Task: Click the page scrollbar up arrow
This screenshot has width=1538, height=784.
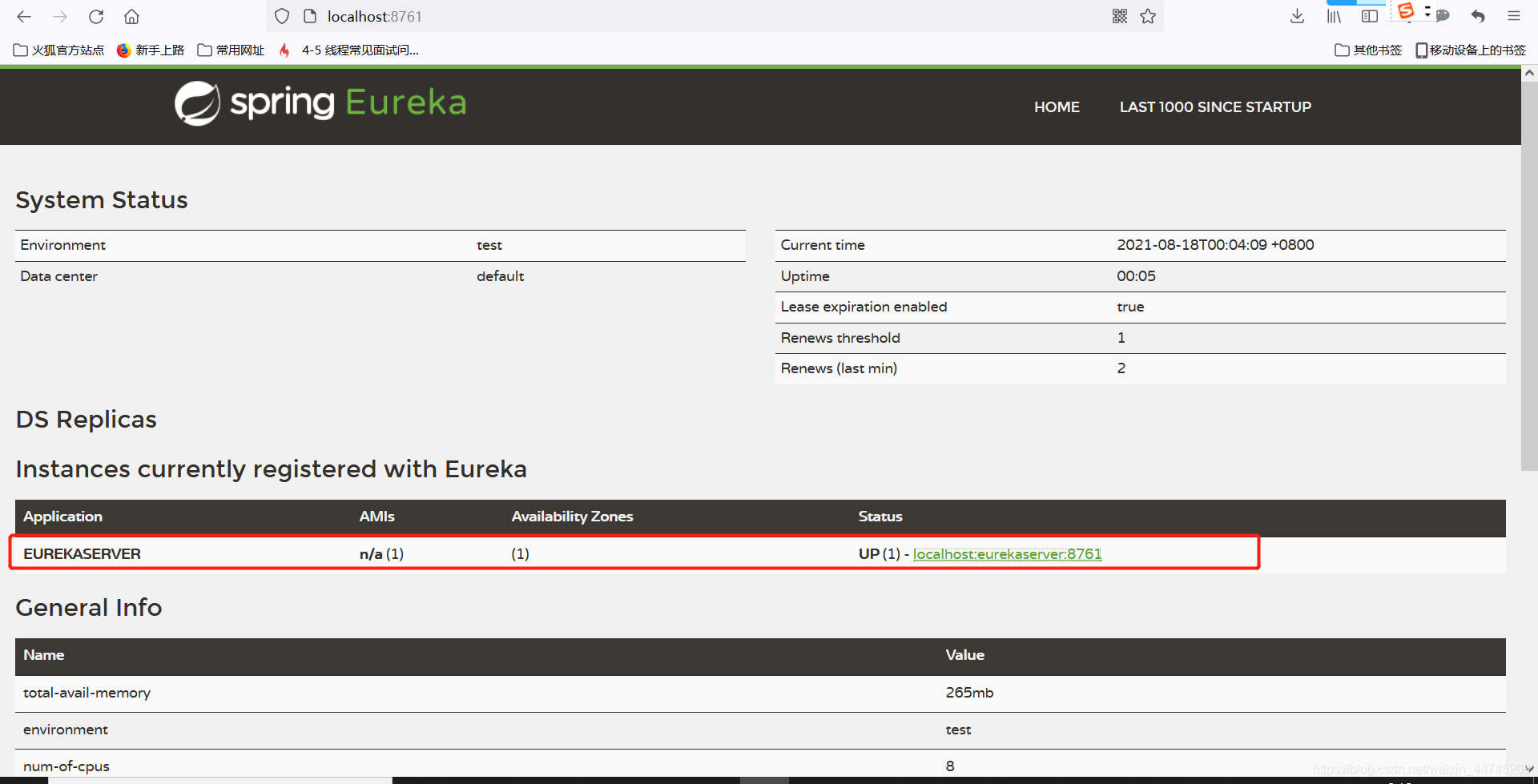Action: click(x=1529, y=73)
